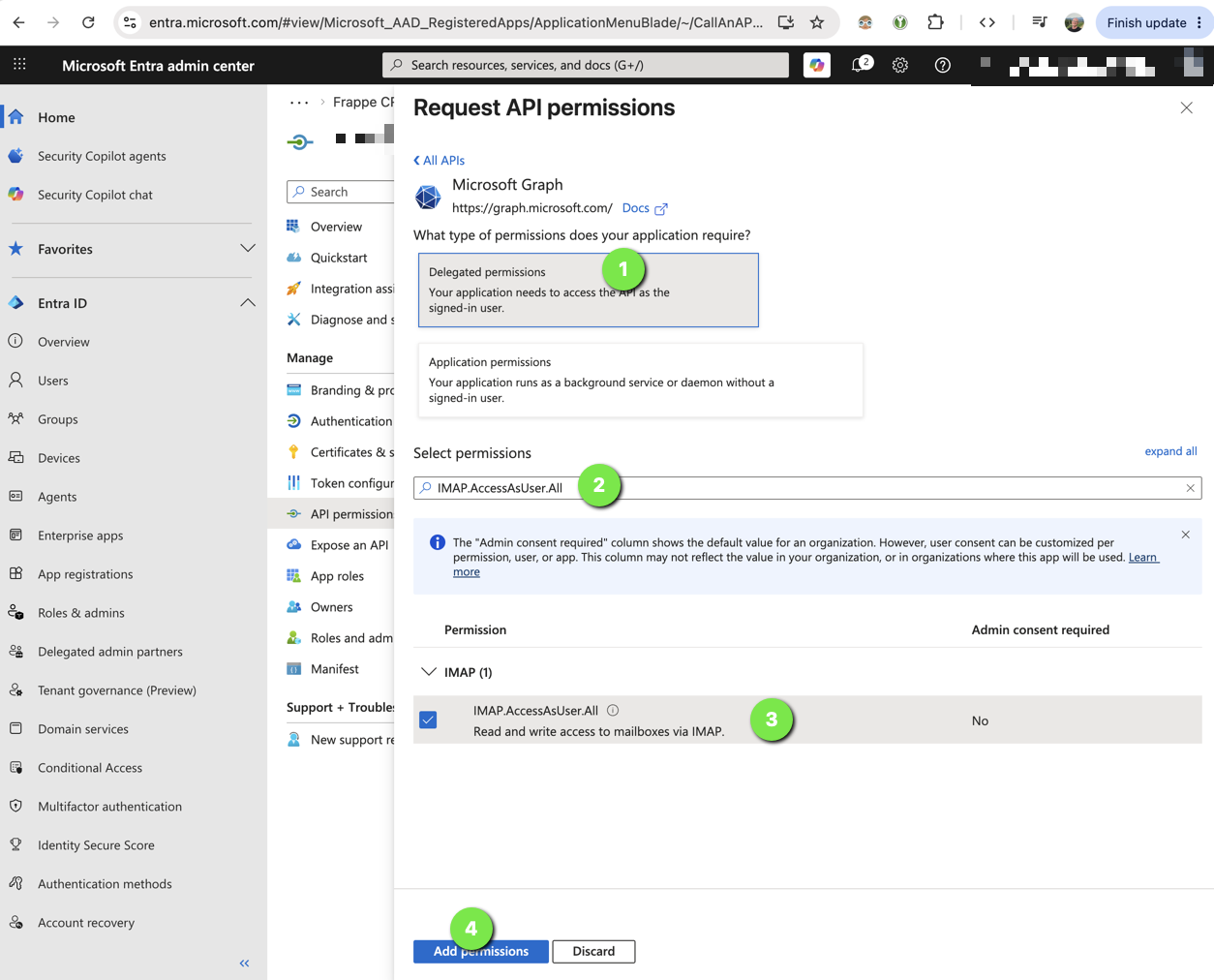Close the Request API permissions panel

point(1186,107)
